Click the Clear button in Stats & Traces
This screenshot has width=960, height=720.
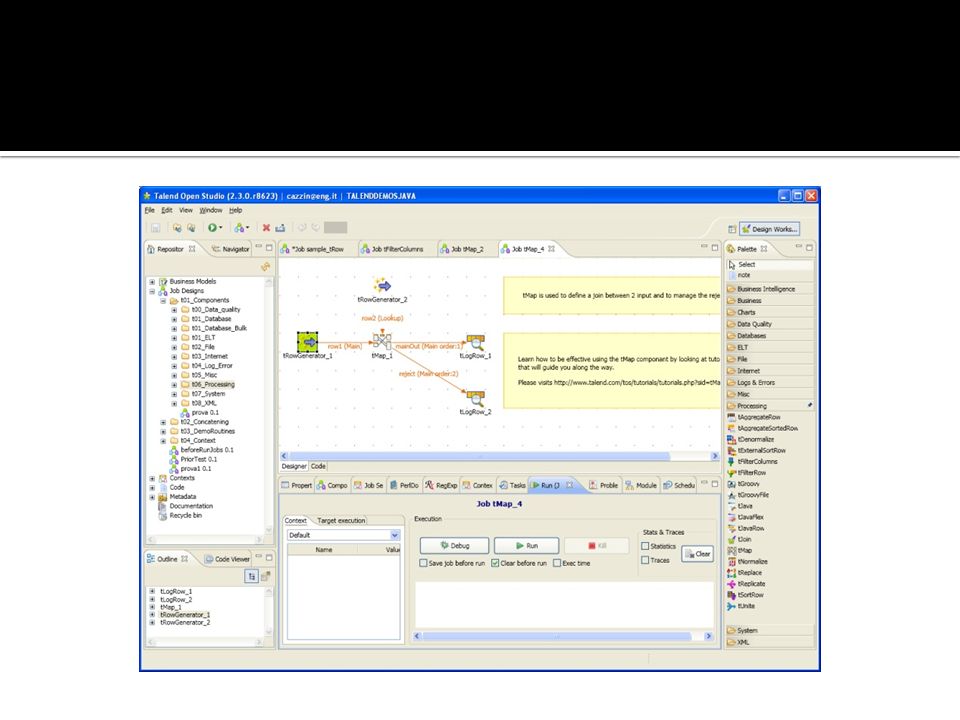pos(697,554)
